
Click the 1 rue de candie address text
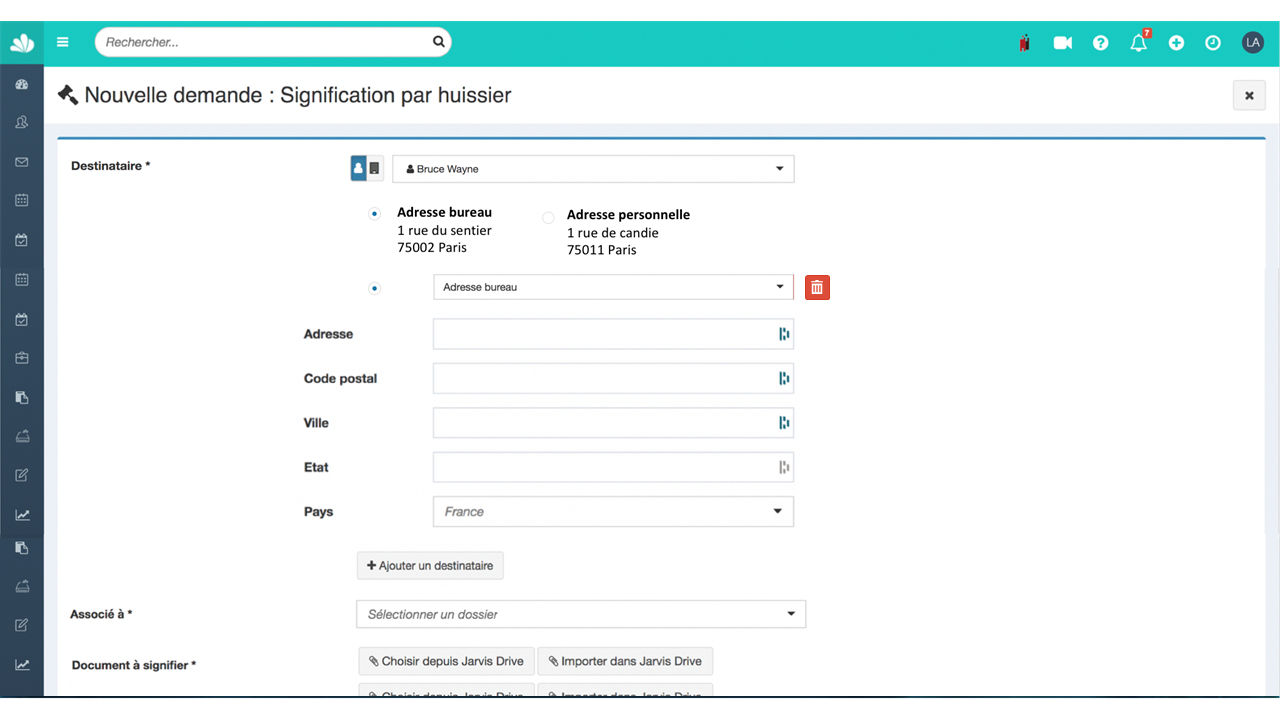pyautogui.click(x=612, y=233)
